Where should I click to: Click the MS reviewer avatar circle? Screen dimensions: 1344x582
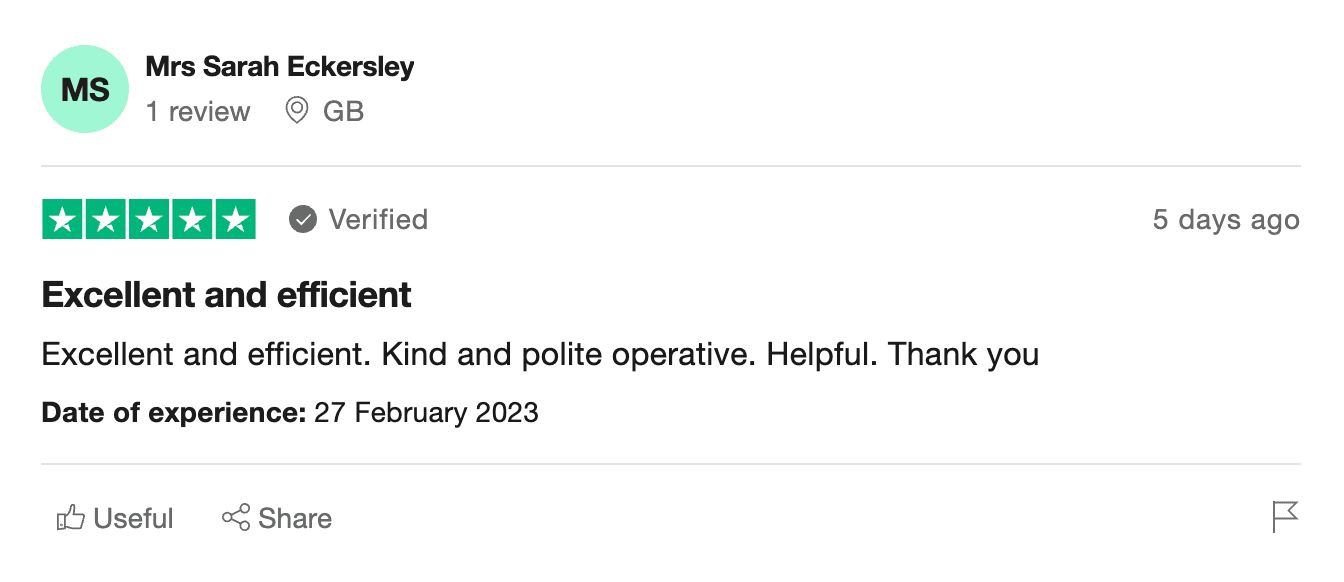coord(85,89)
